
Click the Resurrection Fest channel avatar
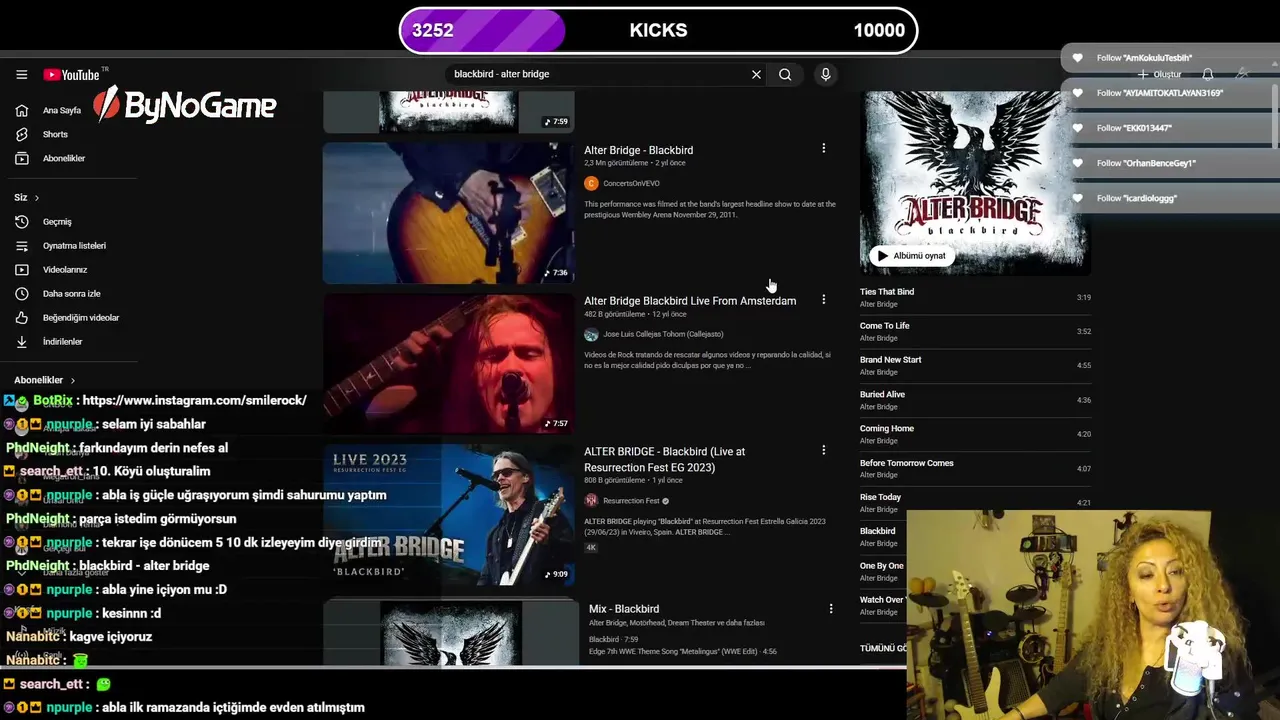tap(591, 500)
